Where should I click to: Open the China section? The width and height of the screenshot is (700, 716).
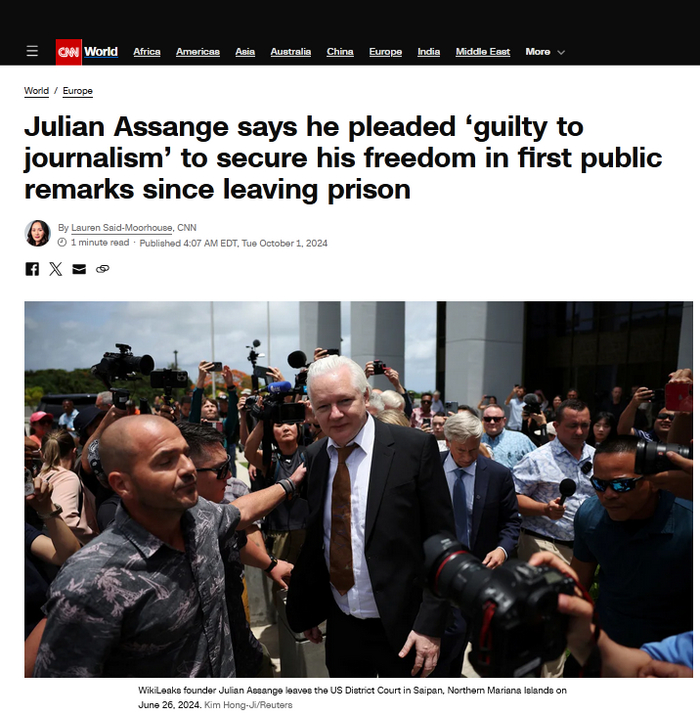(340, 52)
